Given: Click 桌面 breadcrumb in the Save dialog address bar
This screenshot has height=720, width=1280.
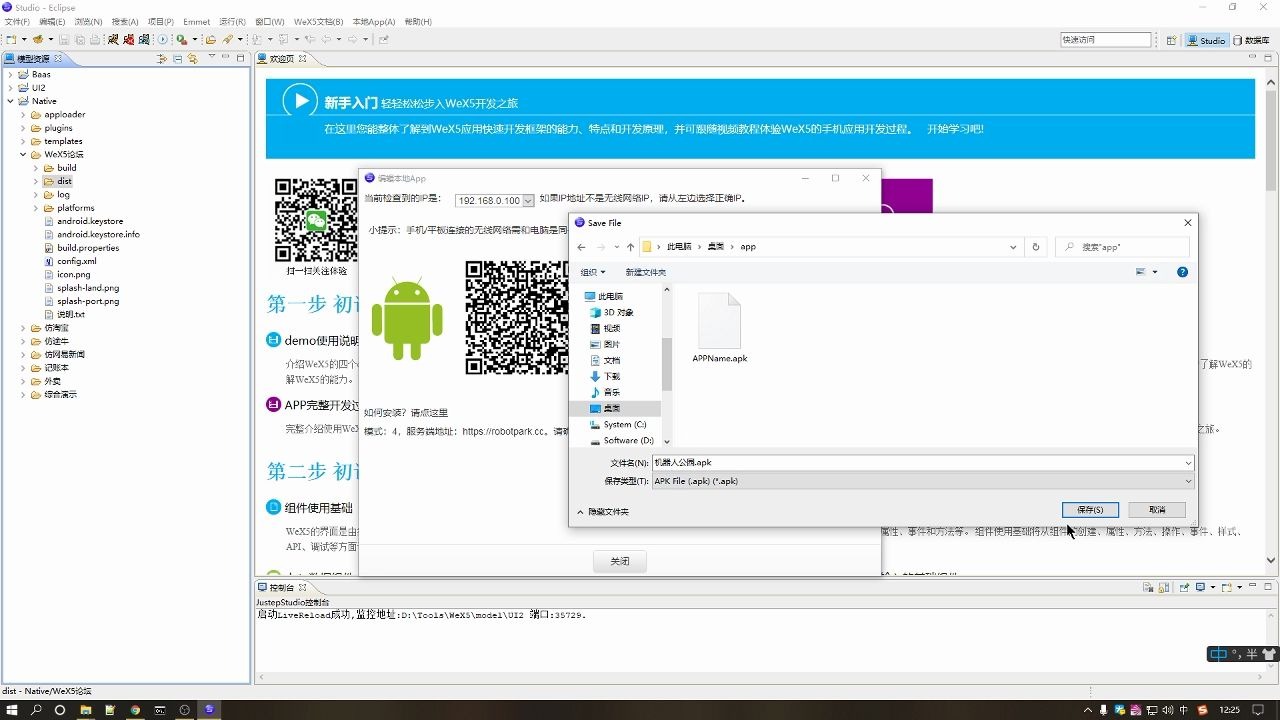Looking at the screenshot, I should click(716, 247).
